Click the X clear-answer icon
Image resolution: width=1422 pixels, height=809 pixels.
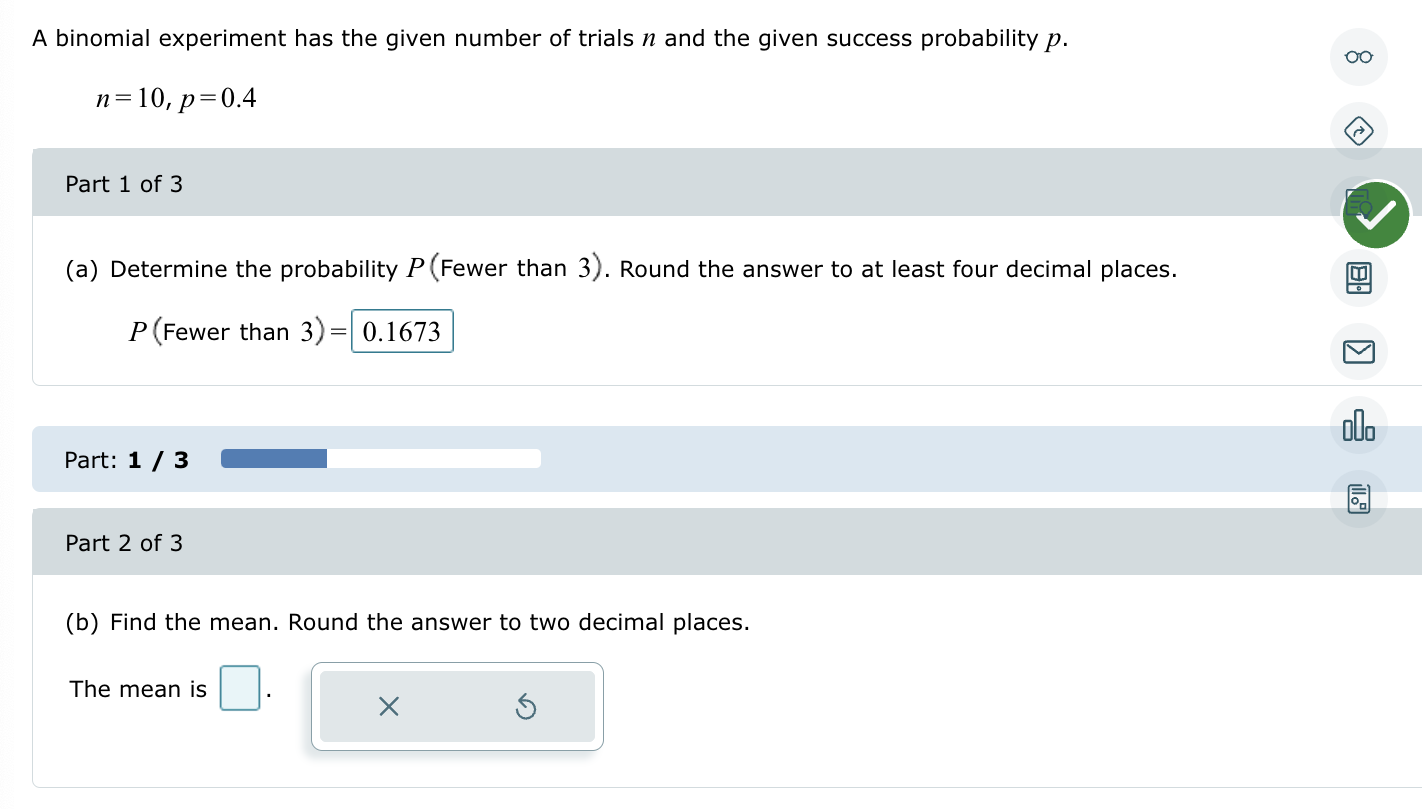click(x=388, y=707)
